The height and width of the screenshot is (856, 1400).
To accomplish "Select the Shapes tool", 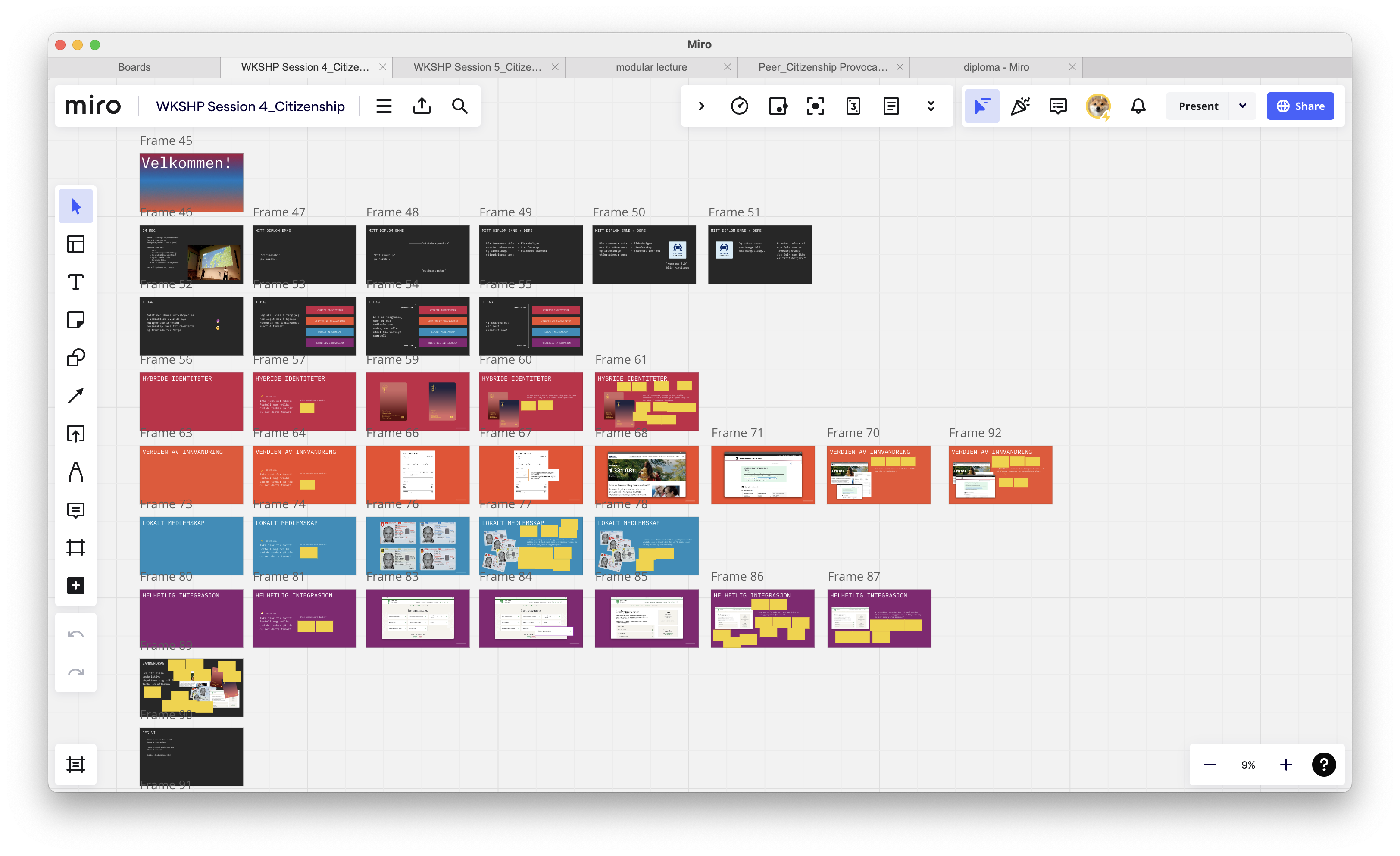I will pos(75,358).
